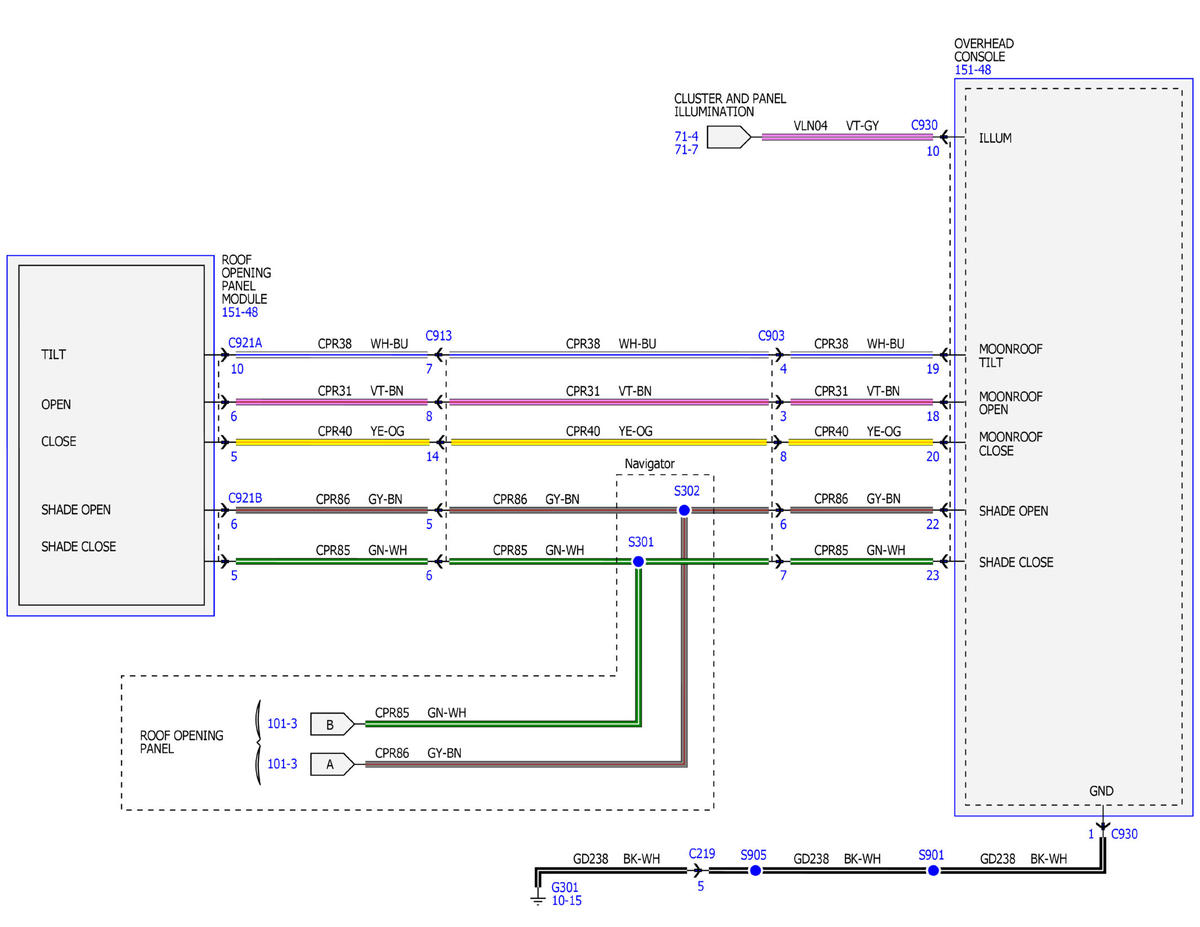The width and height of the screenshot is (1200, 927).
Task: Click the C921A connector label
Action: tap(246, 342)
